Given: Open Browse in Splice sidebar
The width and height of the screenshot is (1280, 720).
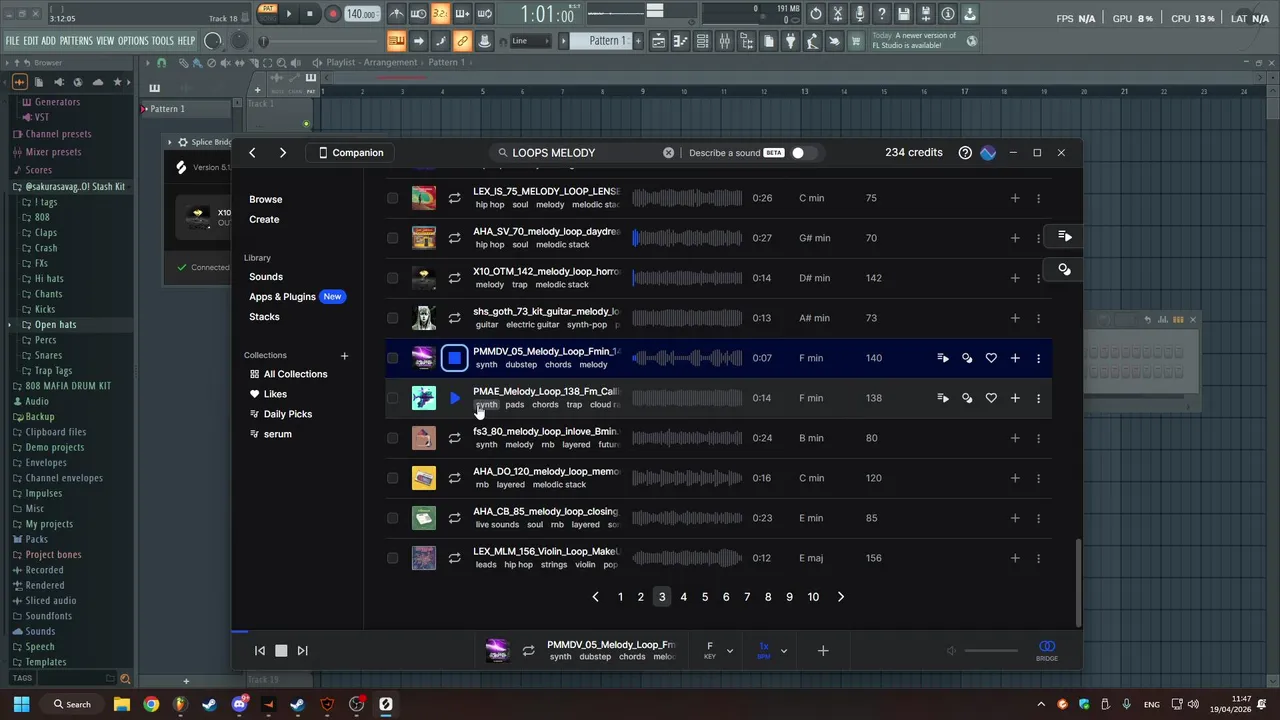Looking at the screenshot, I should pyautogui.click(x=265, y=199).
